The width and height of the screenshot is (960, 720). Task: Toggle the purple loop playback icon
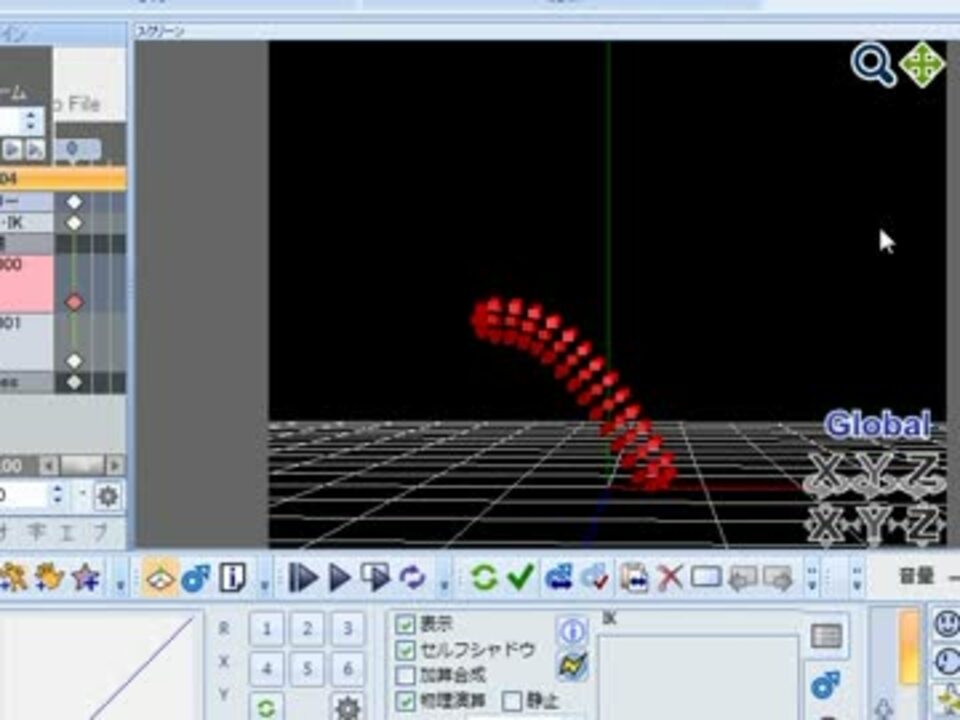point(412,577)
